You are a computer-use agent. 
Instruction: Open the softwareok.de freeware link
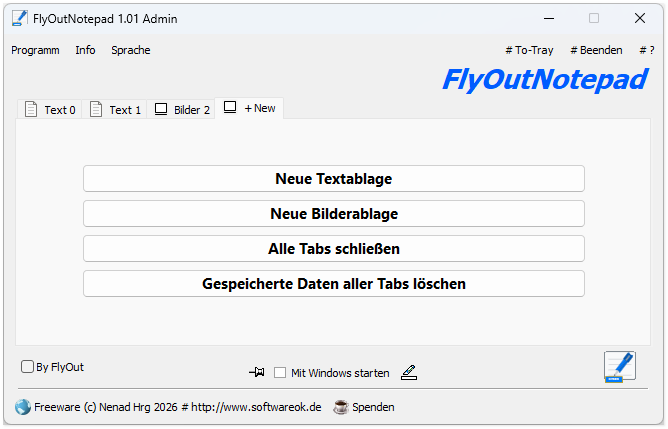[x=178, y=407]
